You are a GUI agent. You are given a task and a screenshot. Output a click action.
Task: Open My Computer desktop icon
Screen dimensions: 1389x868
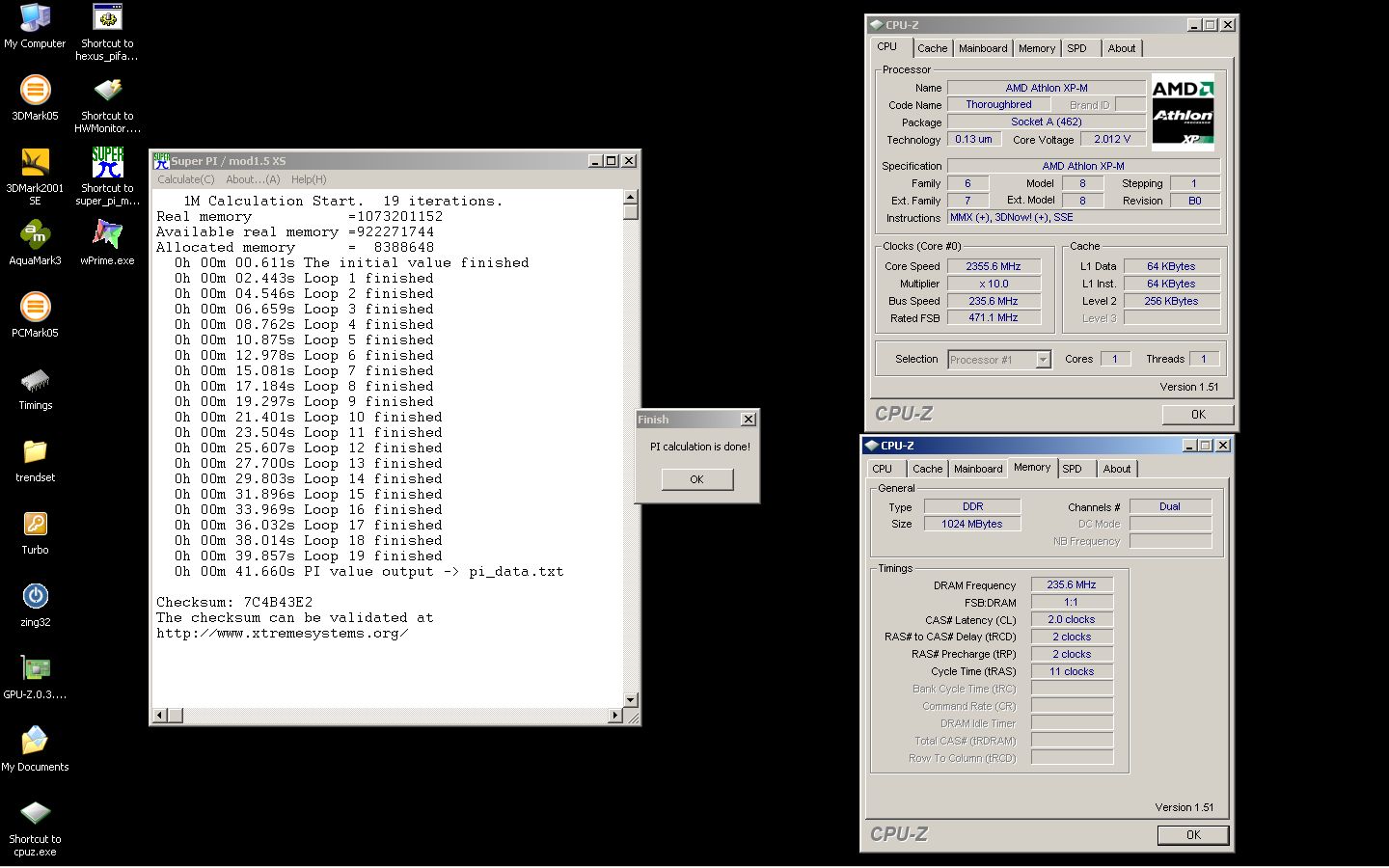tap(35, 26)
